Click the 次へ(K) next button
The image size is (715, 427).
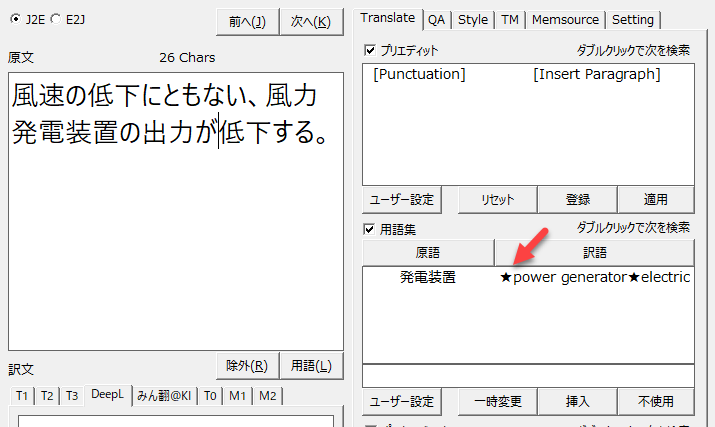tap(310, 22)
